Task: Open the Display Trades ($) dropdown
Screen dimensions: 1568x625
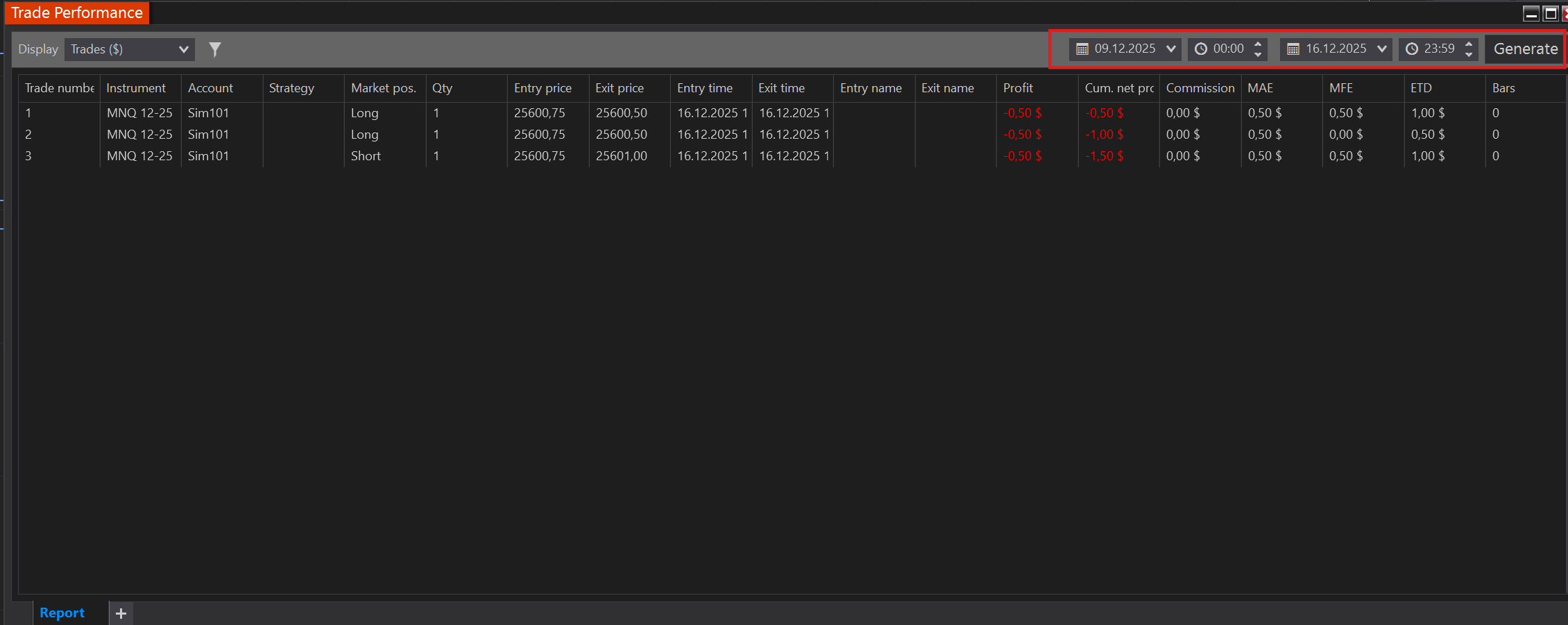Action: tap(129, 49)
